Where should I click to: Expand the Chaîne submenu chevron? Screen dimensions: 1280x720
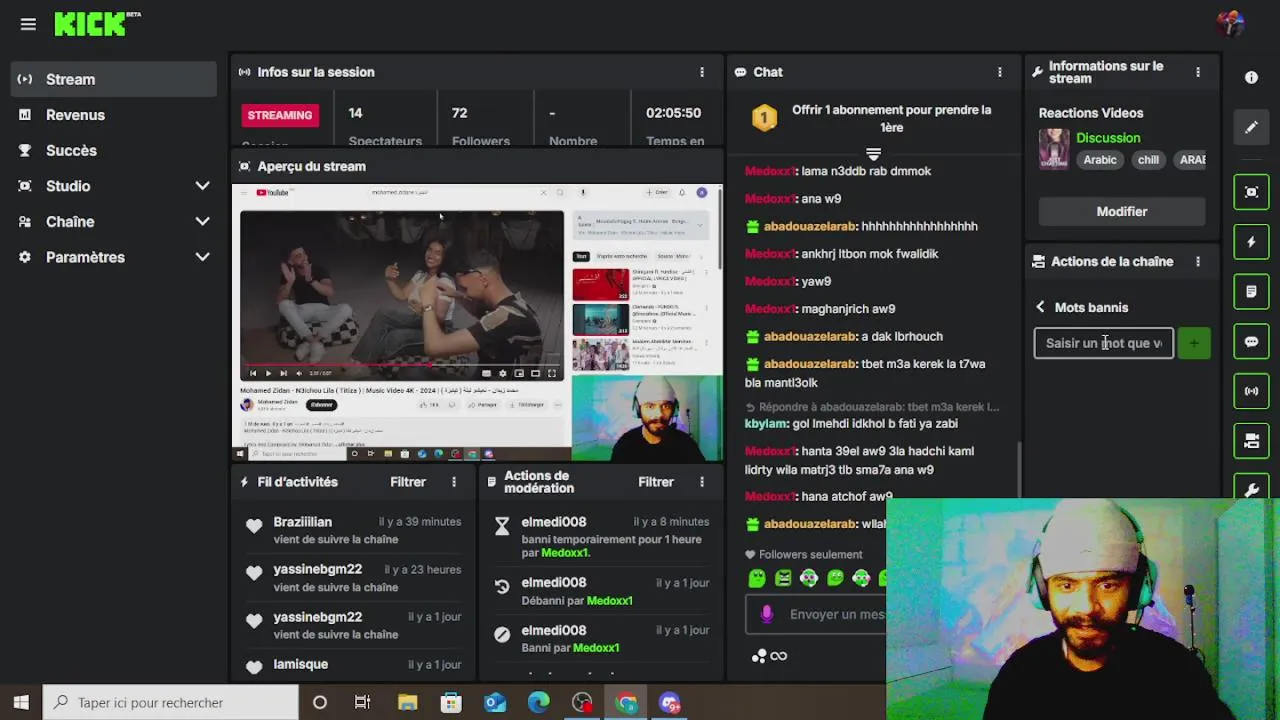202,222
